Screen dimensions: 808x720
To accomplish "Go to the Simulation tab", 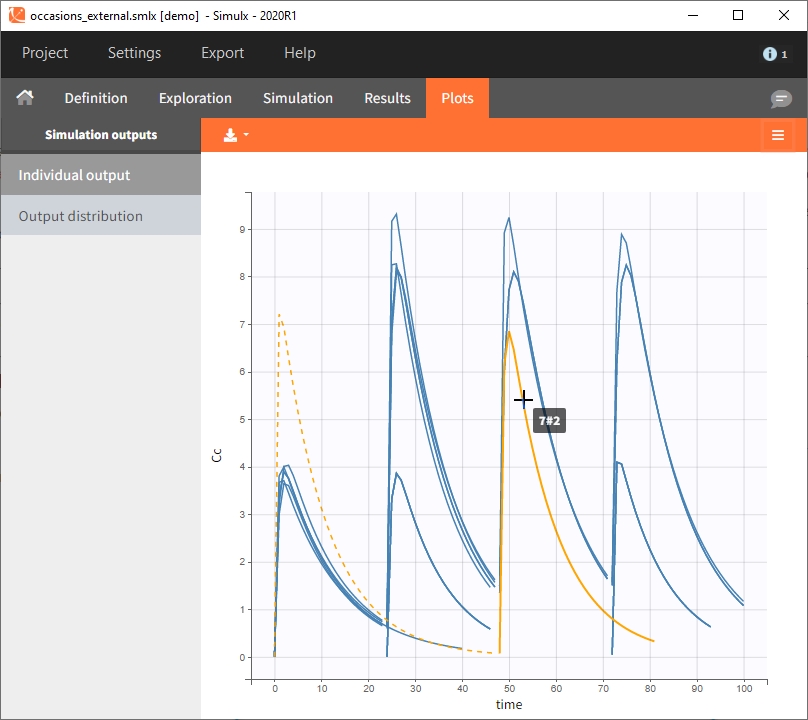I will click(x=298, y=98).
